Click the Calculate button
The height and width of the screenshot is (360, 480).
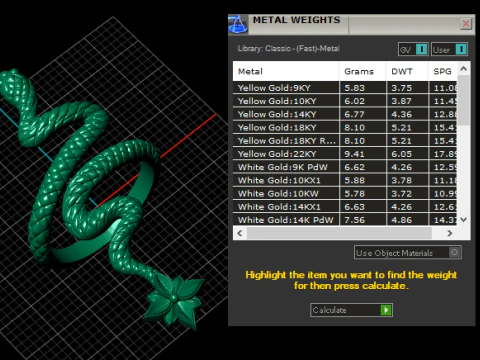[351, 310]
